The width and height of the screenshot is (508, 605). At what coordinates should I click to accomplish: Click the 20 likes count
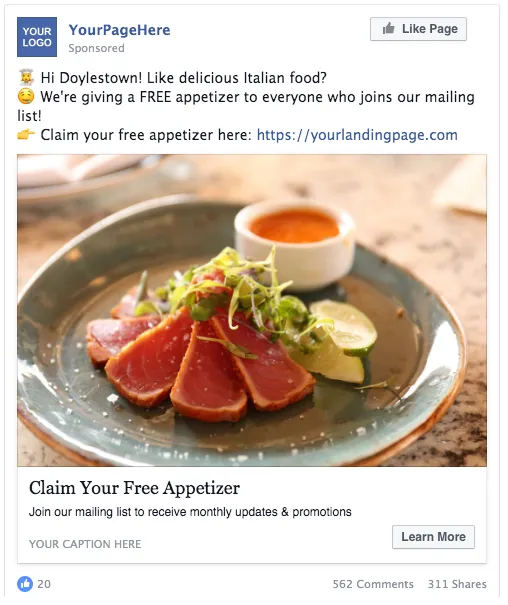point(44,584)
